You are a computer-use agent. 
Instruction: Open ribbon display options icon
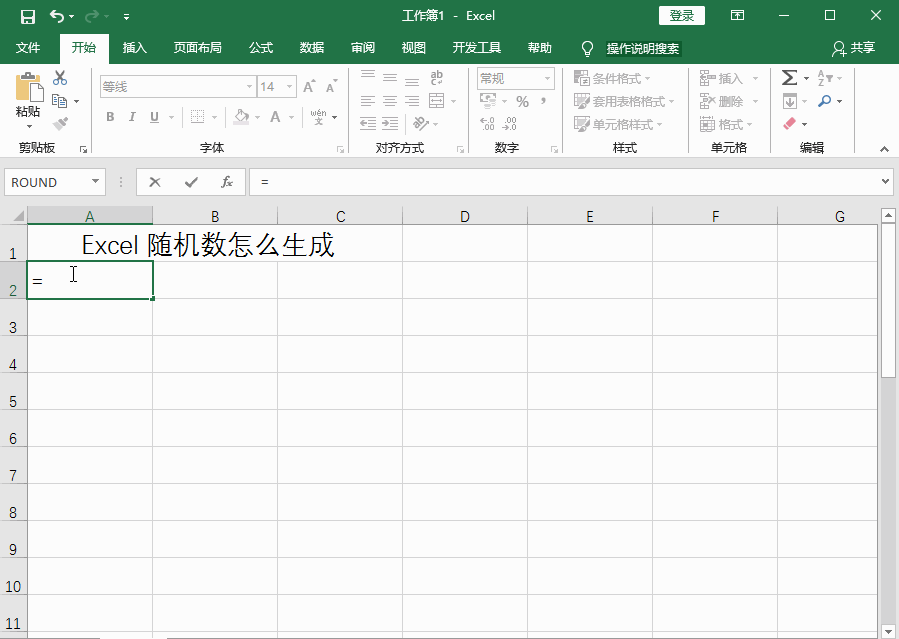pyautogui.click(x=737, y=15)
